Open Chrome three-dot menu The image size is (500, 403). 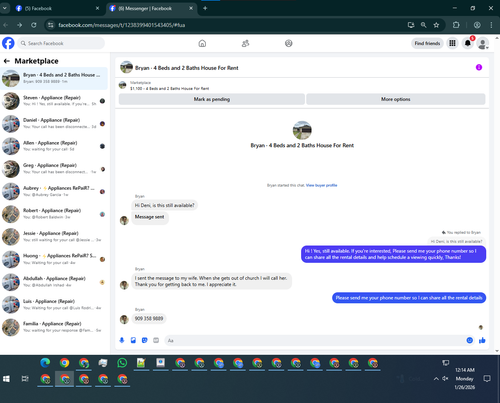click(491, 25)
